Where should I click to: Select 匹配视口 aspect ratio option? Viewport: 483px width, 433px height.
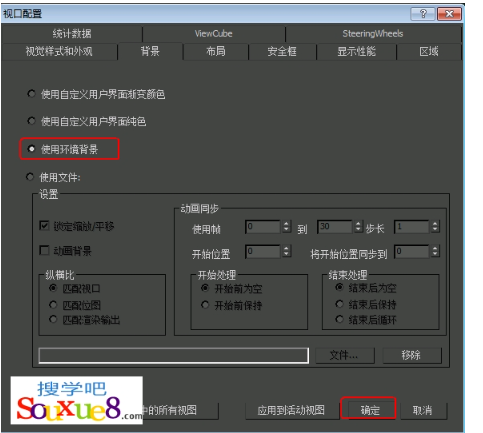53,288
